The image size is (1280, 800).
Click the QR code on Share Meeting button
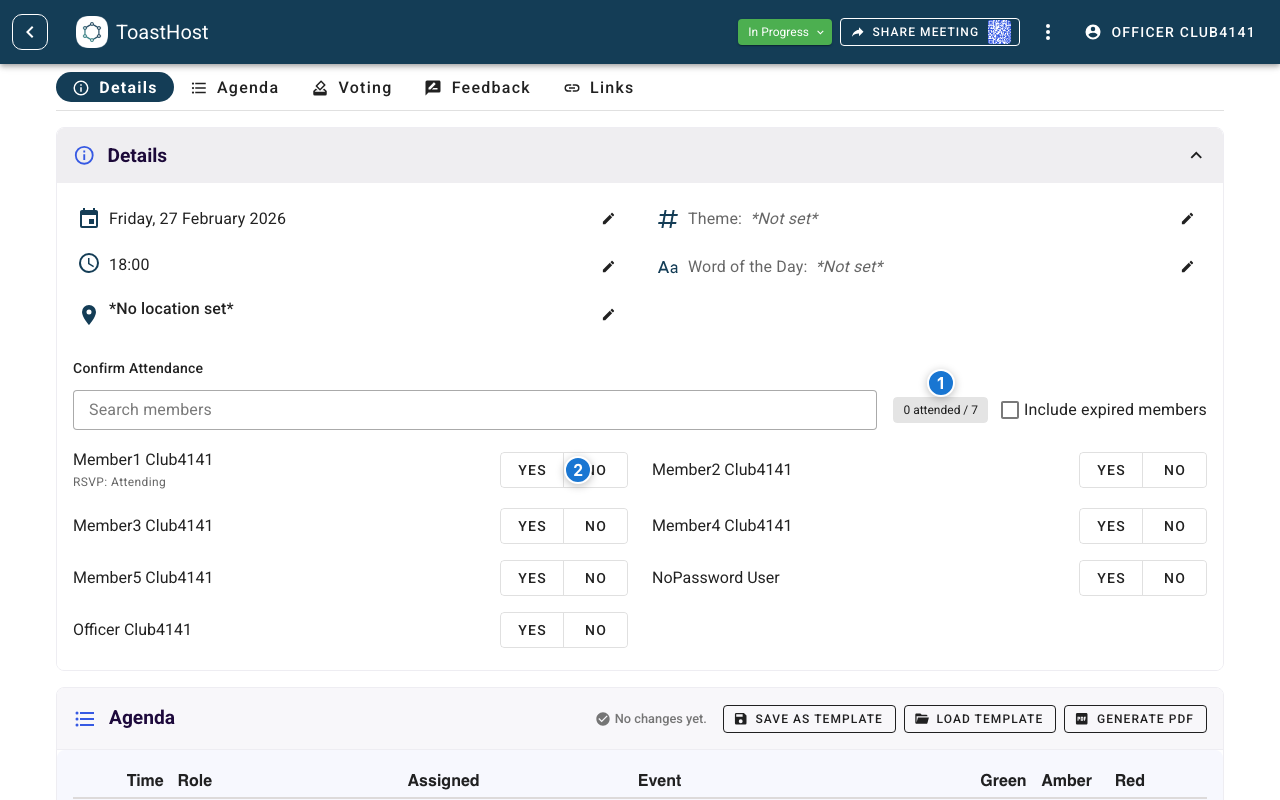pos(998,32)
